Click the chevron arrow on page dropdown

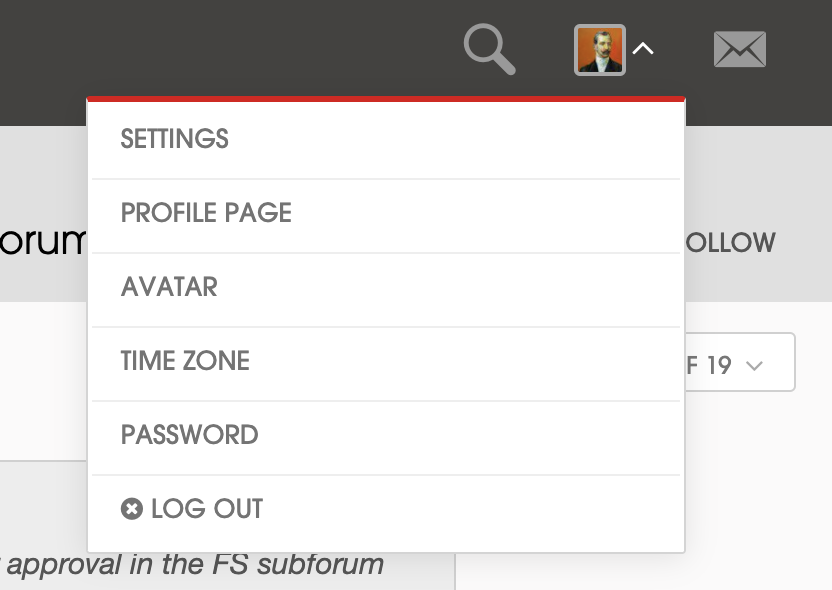point(755,366)
